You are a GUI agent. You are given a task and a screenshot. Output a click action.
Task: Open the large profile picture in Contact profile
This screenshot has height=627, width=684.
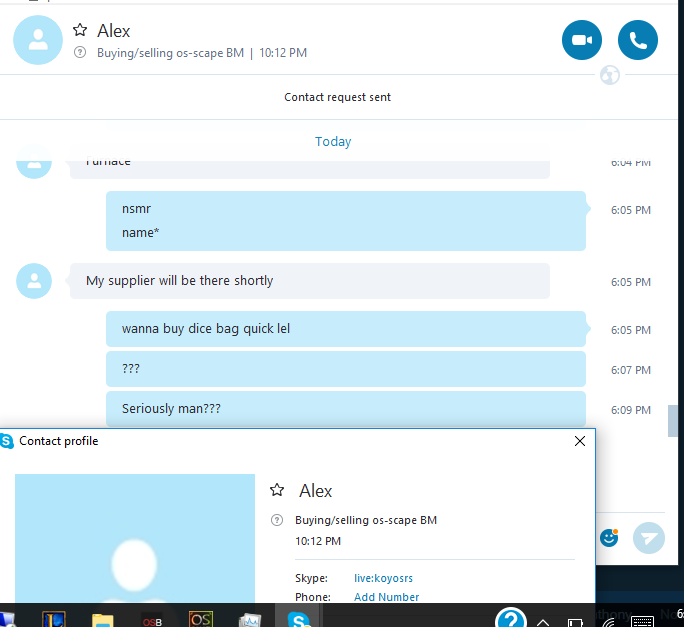click(x=135, y=539)
